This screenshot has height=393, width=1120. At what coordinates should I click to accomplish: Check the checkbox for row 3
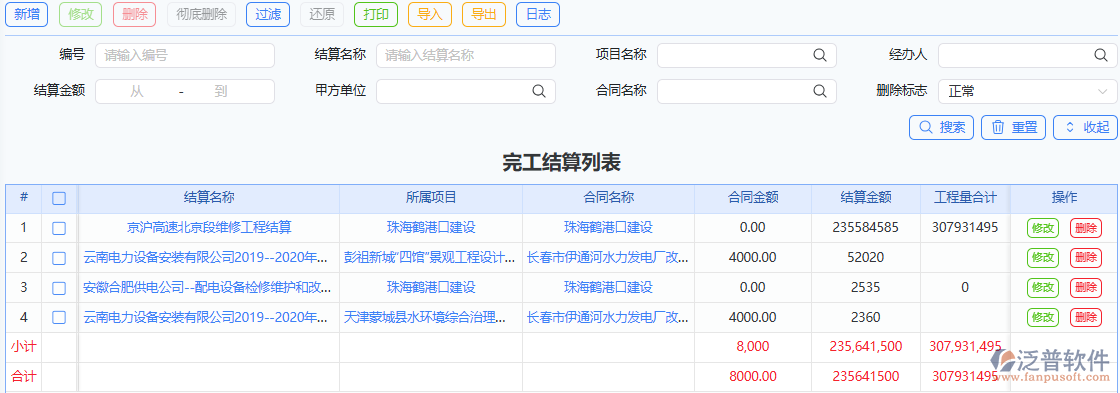tap(59, 288)
